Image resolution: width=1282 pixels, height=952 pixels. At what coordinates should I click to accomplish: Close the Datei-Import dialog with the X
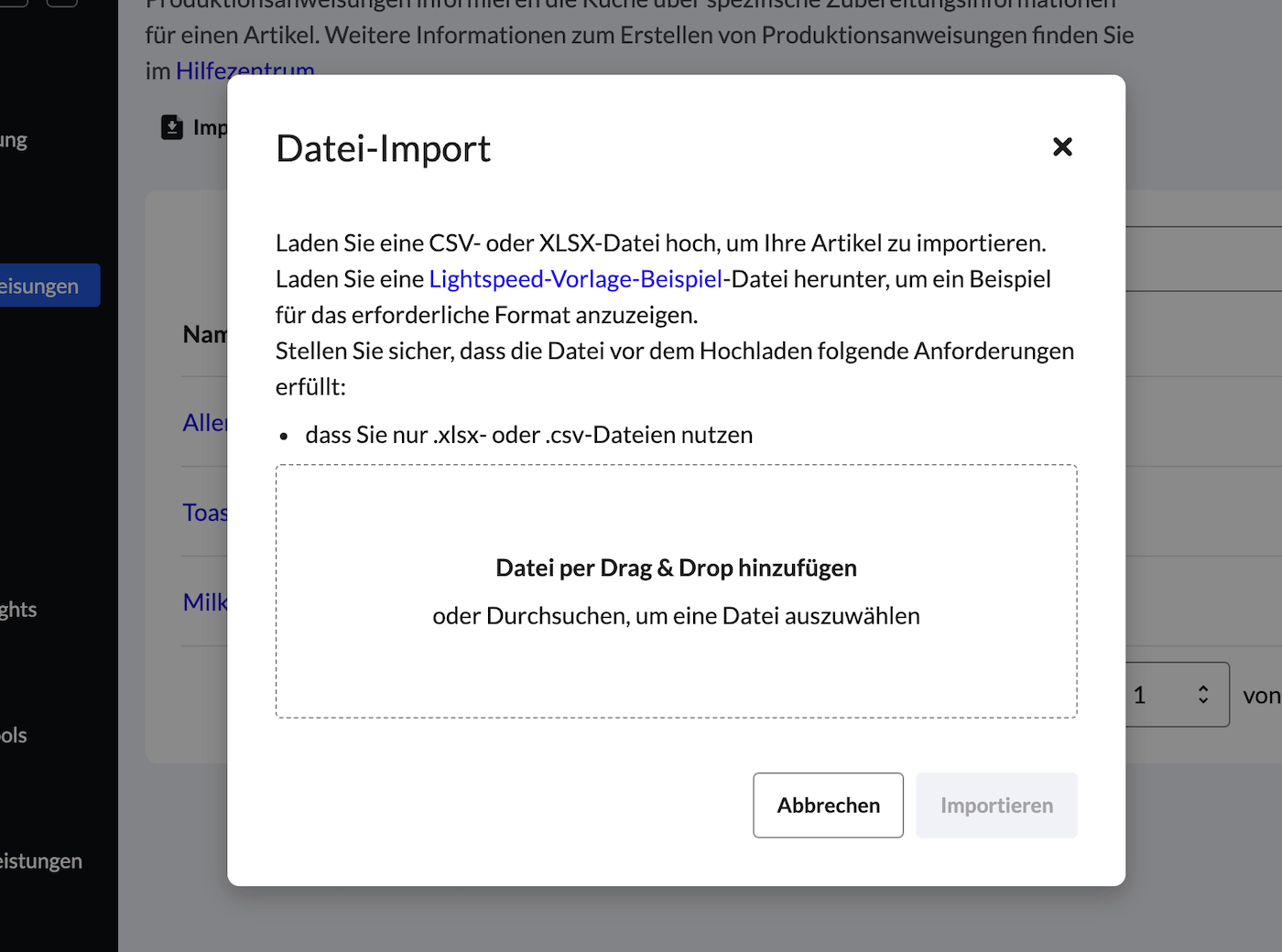pos(1062,146)
